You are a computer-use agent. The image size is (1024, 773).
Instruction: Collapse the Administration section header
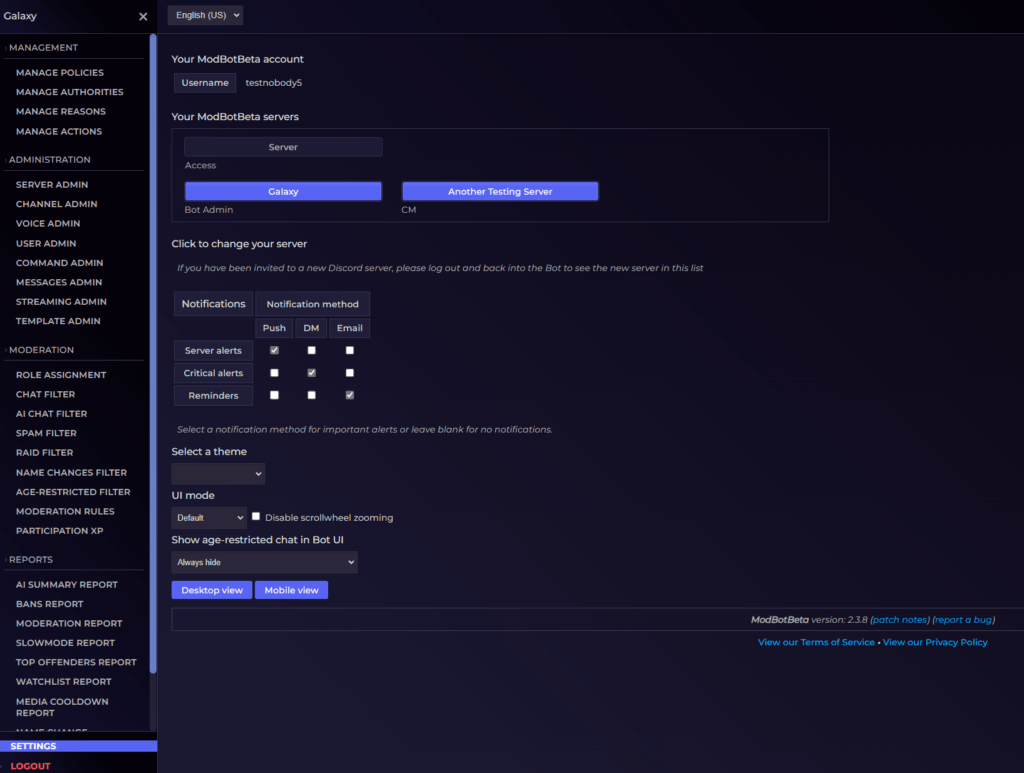pyautogui.click(x=50, y=159)
